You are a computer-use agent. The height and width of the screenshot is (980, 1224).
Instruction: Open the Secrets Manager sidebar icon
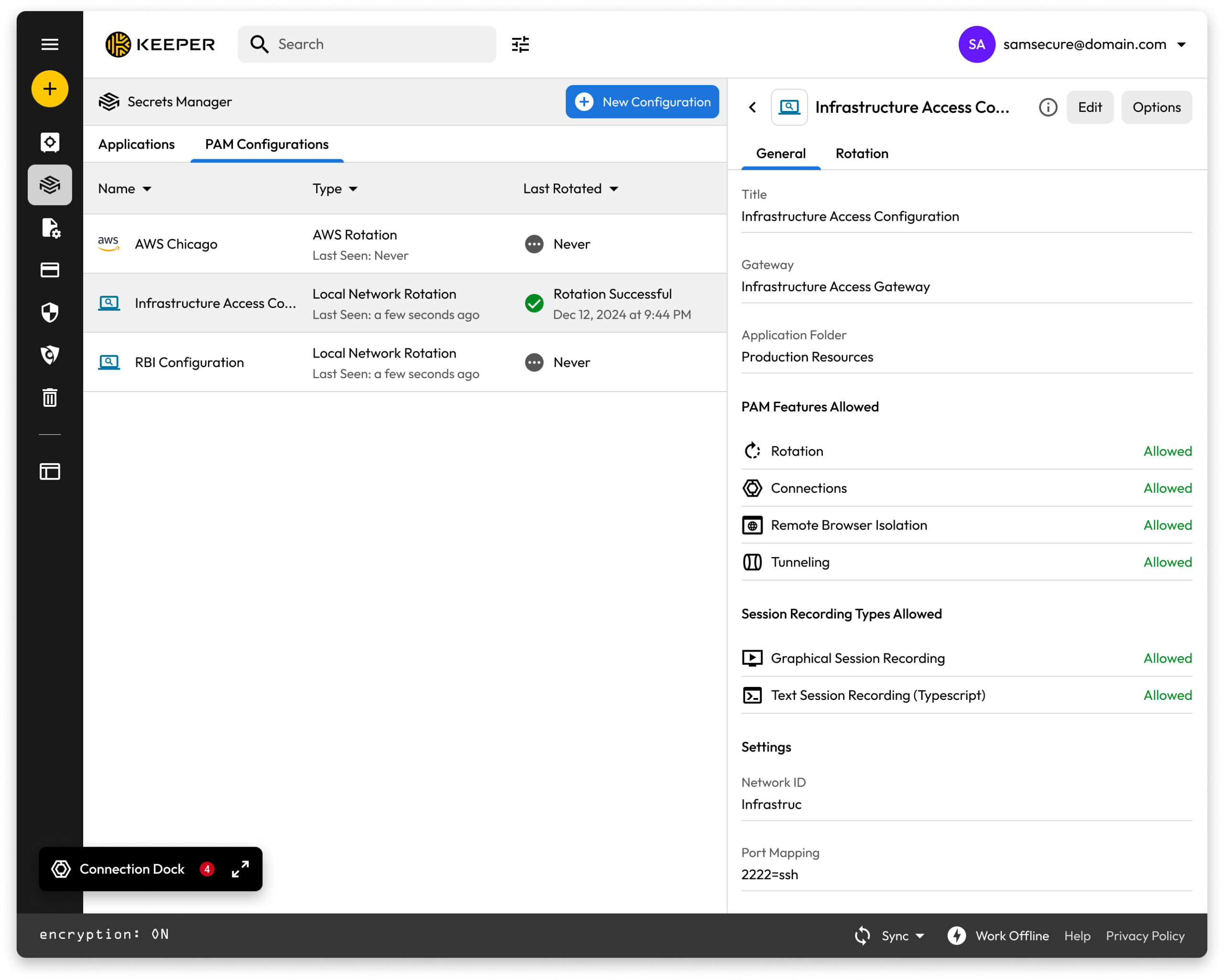50,185
